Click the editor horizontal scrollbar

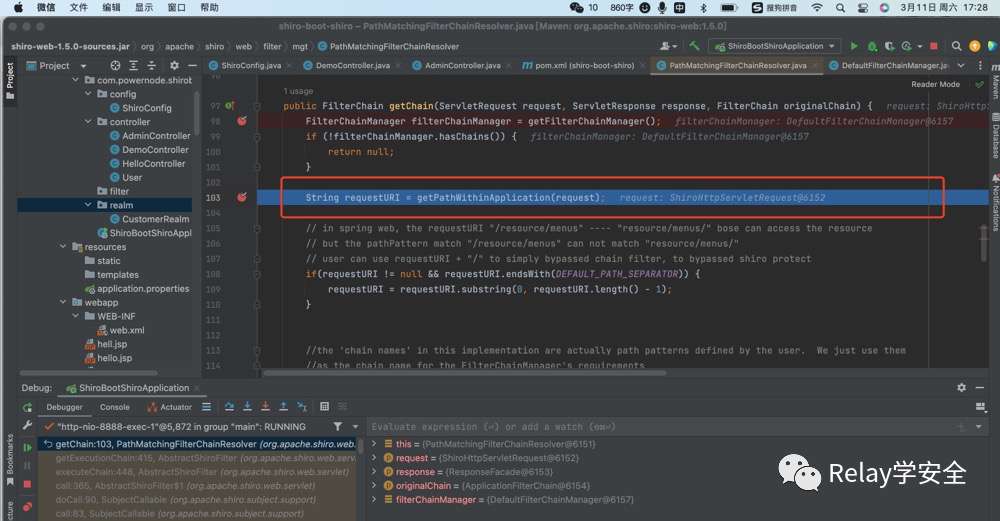[465, 373]
